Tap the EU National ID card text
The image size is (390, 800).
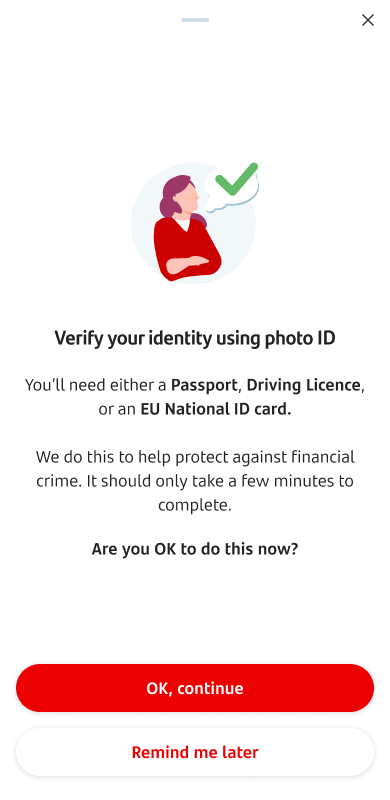(215, 409)
